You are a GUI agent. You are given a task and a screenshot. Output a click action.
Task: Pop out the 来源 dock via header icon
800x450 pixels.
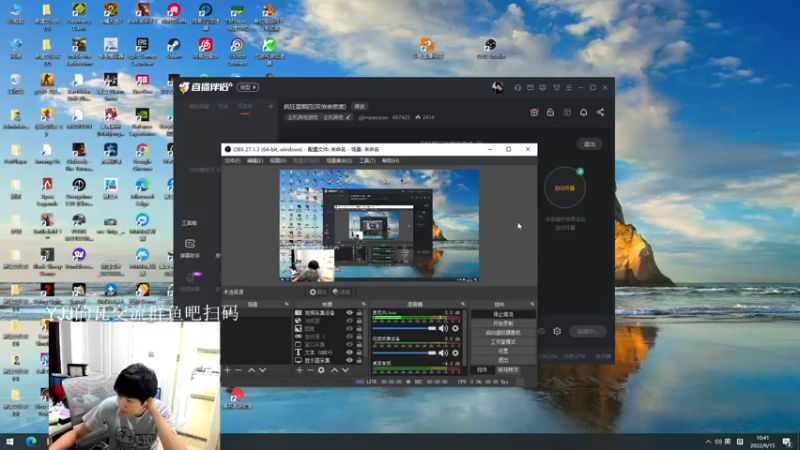tap(364, 305)
